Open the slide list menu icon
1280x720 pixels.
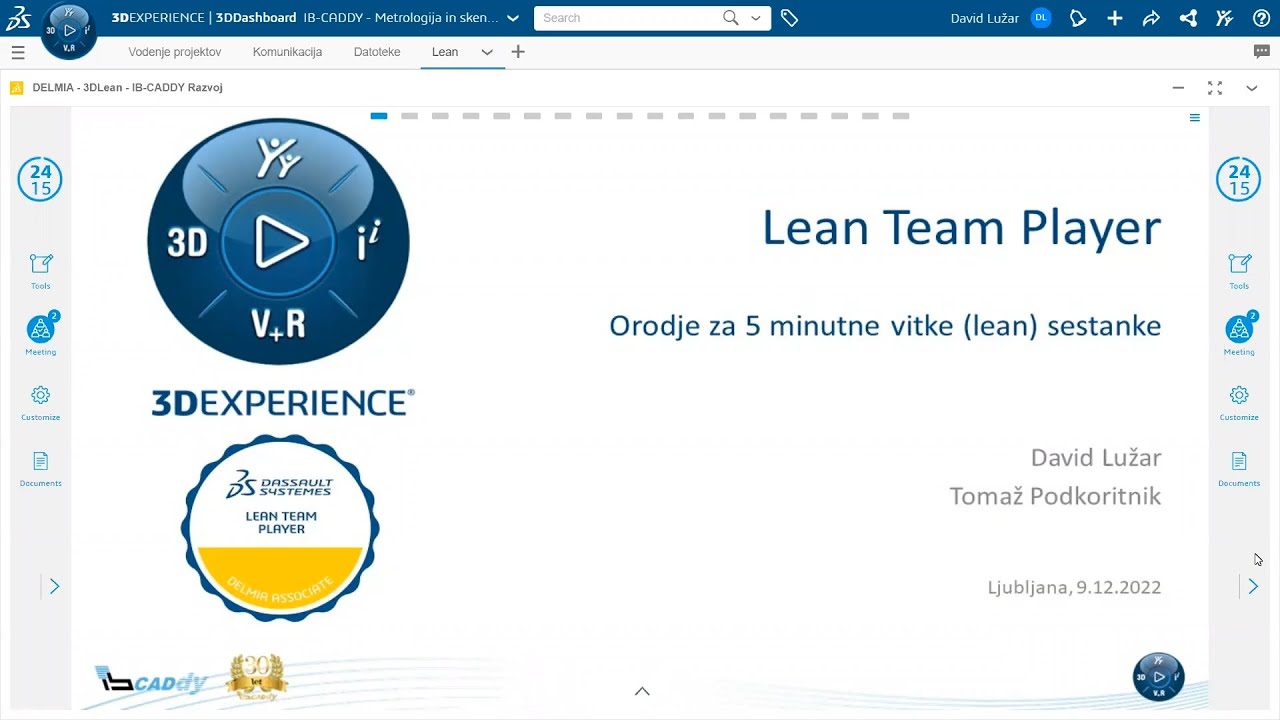[x=1194, y=118]
